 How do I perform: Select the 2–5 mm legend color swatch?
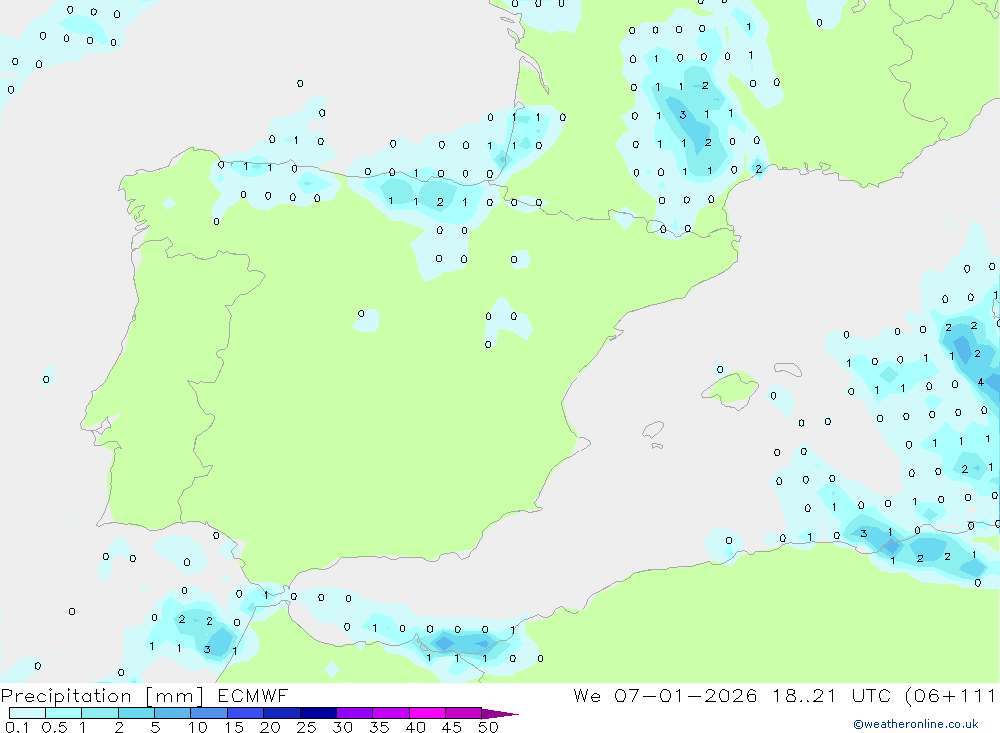coord(136,713)
